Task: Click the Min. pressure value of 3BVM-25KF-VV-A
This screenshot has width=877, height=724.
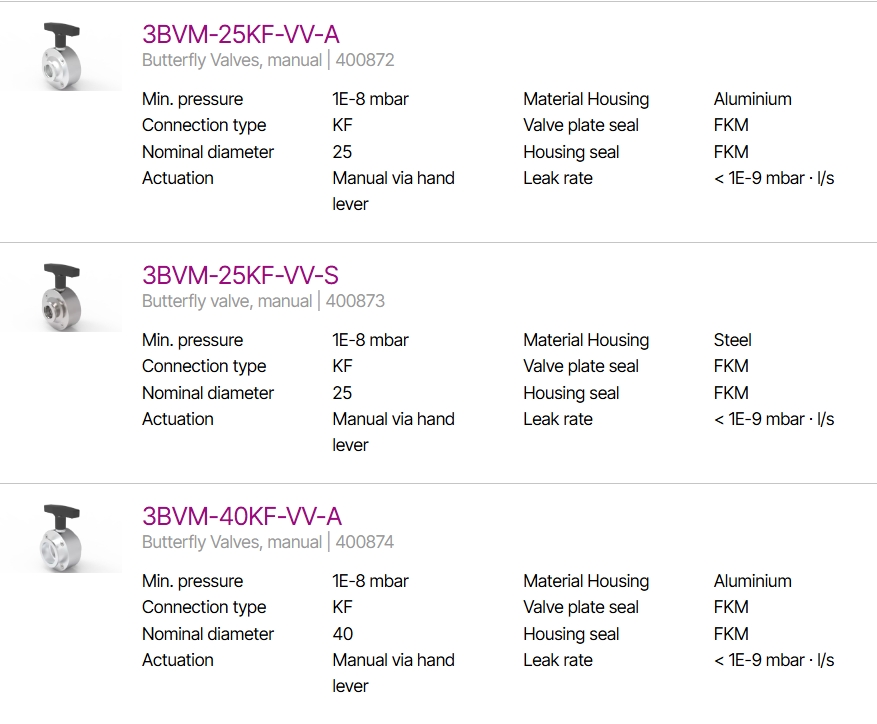Action: 370,99
